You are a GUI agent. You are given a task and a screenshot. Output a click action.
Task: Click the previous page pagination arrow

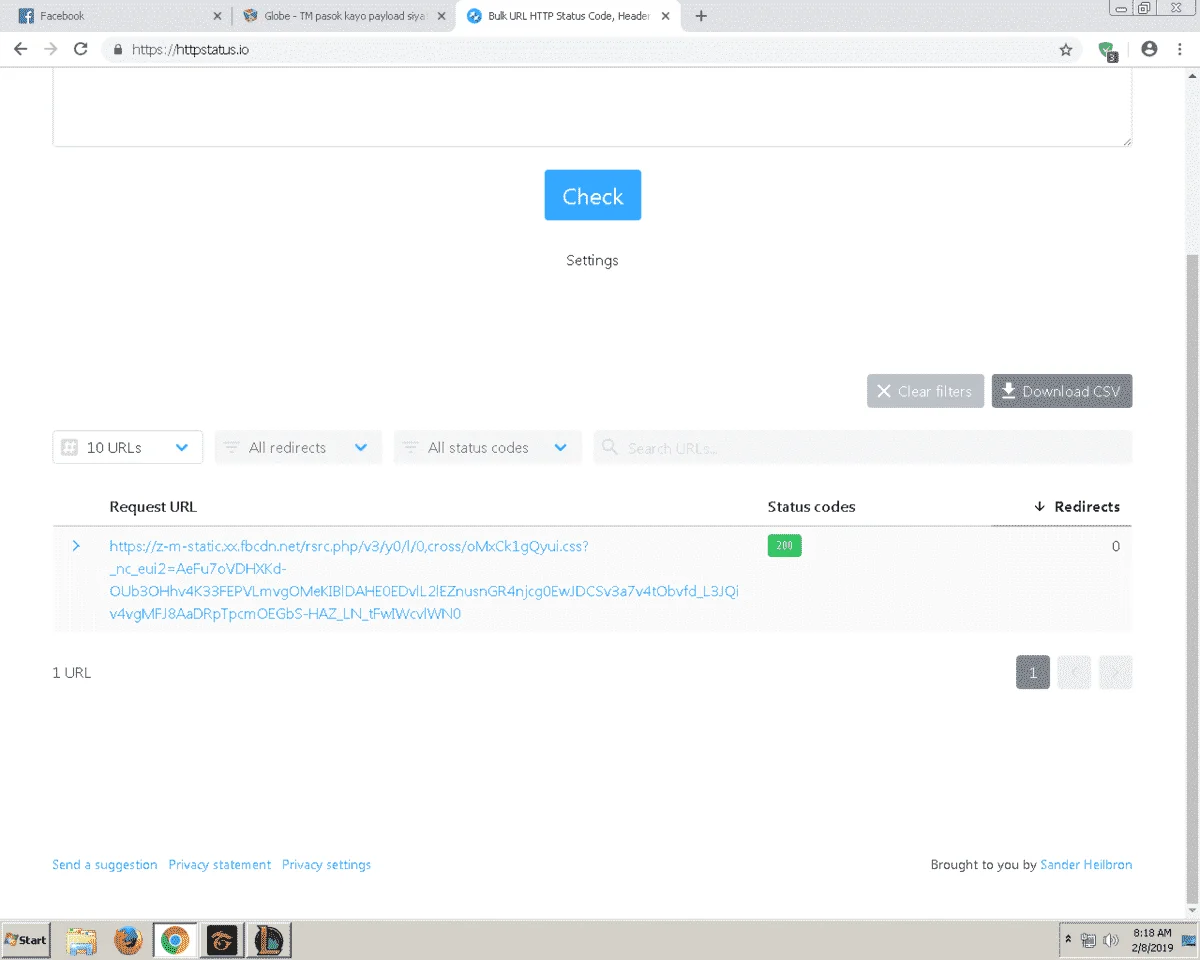(x=1074, y=672)
